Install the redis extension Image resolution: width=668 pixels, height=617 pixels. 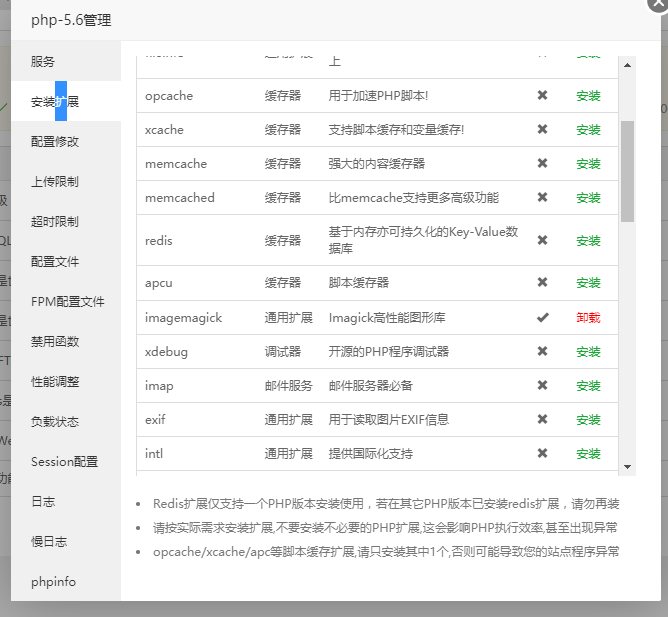point(588,241)
